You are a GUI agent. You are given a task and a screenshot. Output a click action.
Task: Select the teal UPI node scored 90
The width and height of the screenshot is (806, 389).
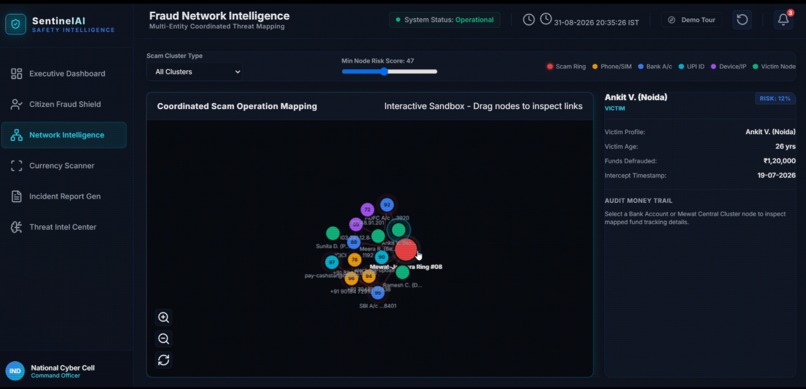(381, 257)
